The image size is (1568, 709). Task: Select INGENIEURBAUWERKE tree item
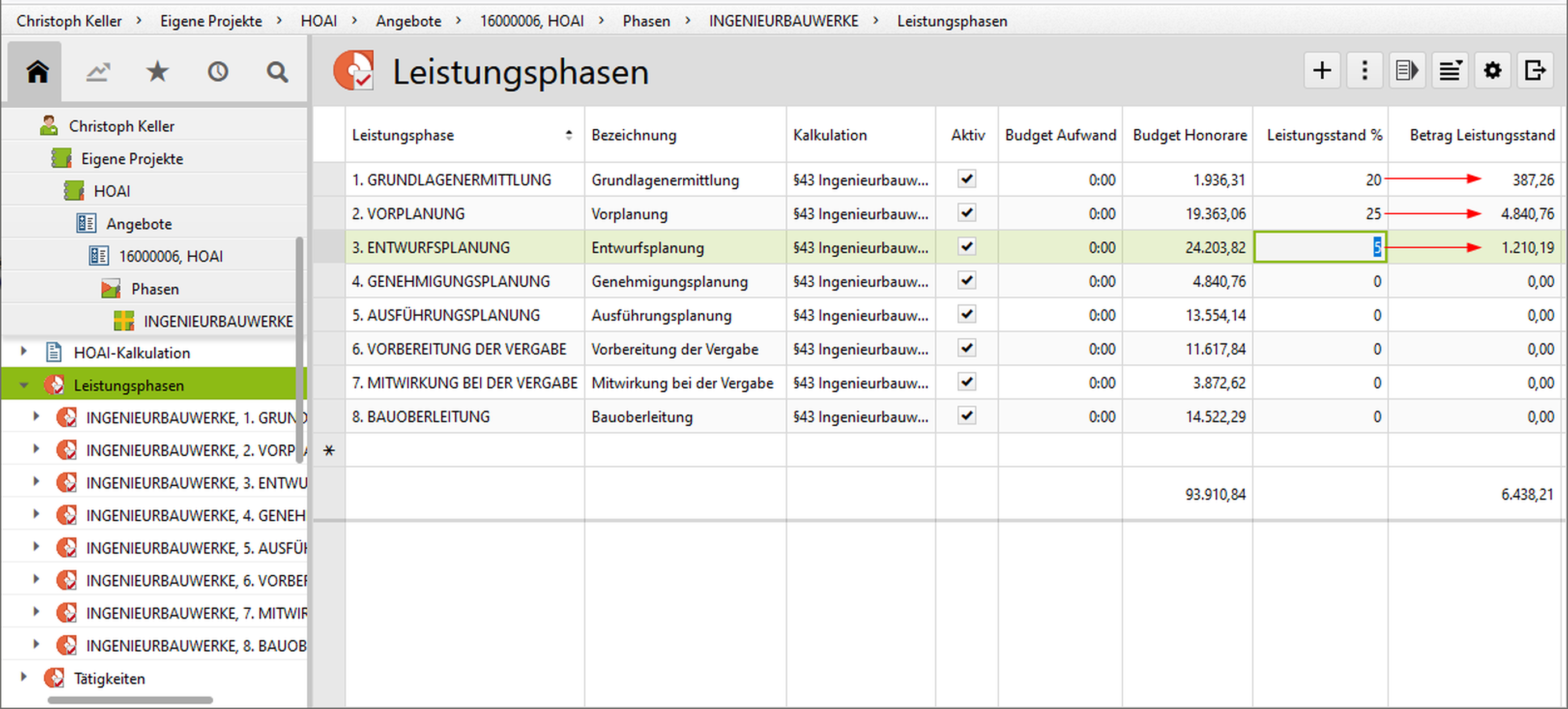pos(217,321)
